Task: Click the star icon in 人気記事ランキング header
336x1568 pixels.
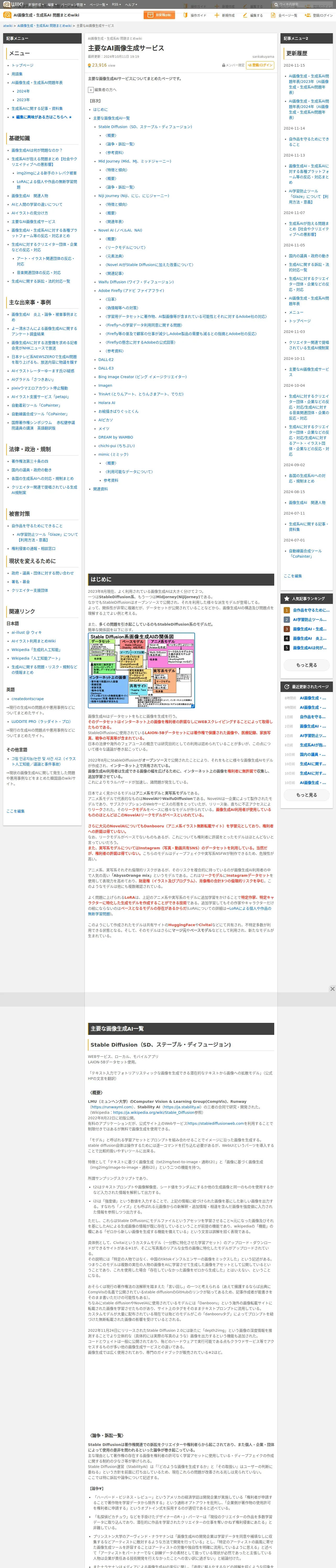Action: (x=287, y=598)
